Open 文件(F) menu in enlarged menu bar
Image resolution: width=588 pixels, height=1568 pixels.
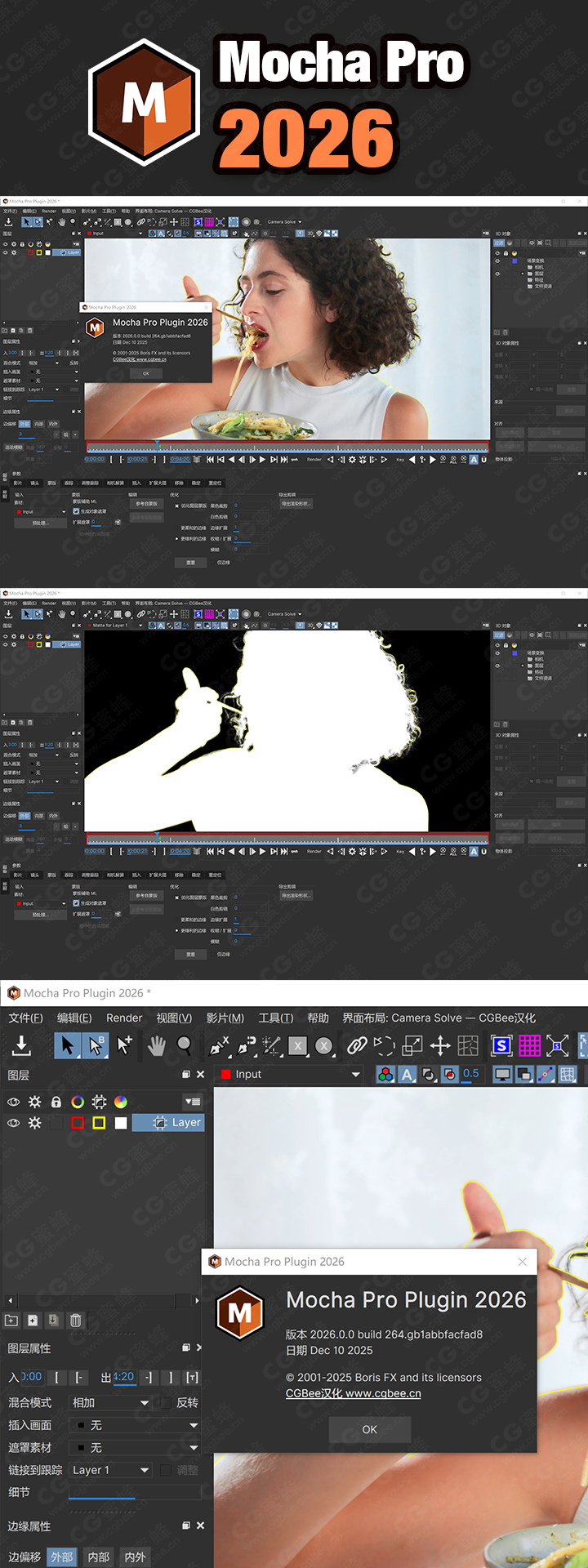coord(25,1018)
